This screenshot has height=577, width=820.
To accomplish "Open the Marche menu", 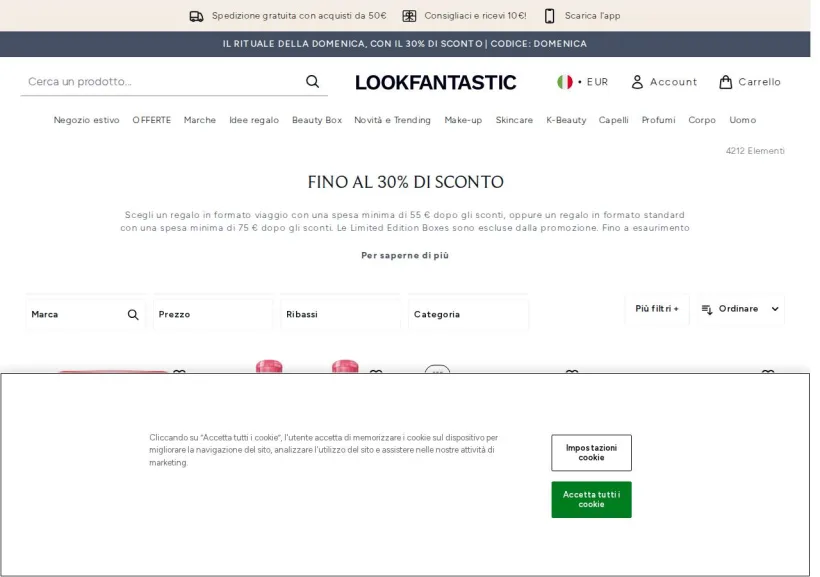I will [200, 120].
